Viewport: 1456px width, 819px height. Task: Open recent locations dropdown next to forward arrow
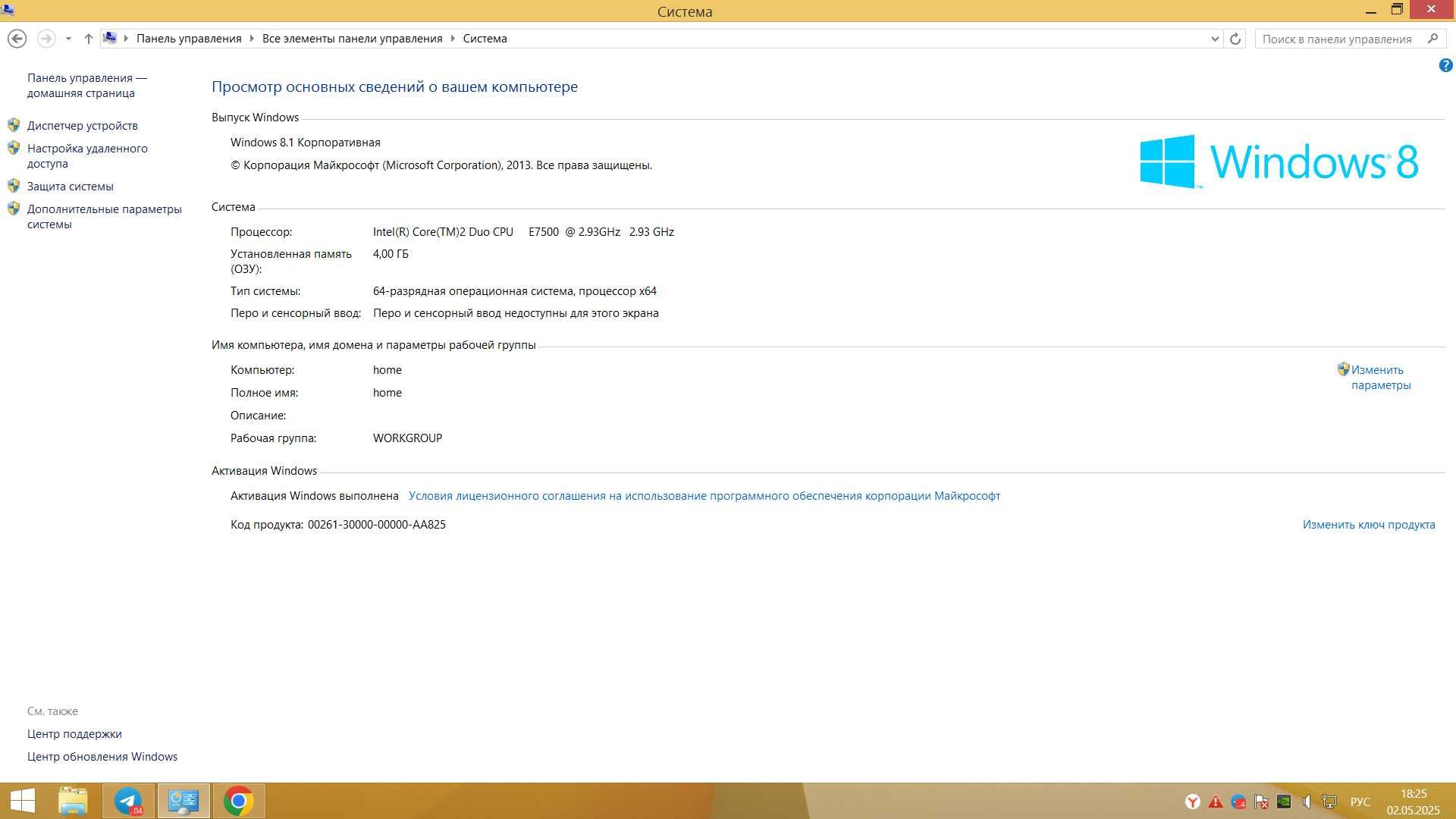click(x=68, y=39)
